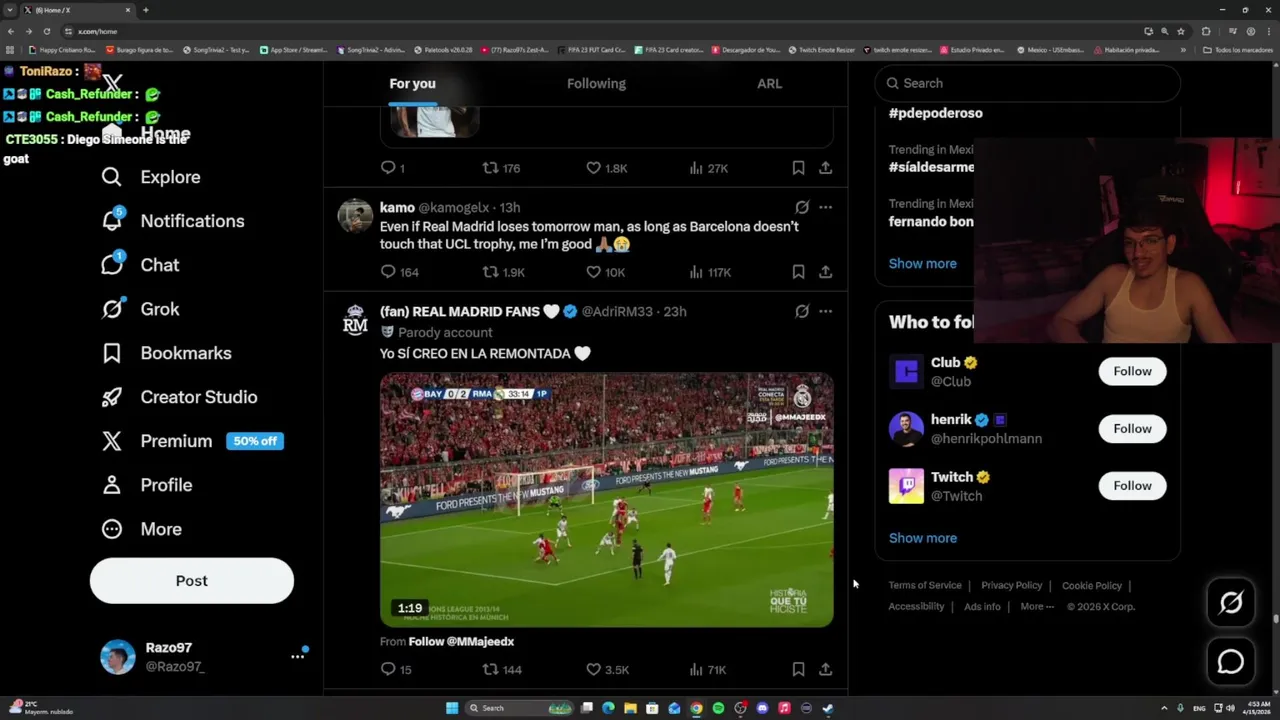This screenshot has width=1280, height=720.
Task: Open Privacy Policy link
Action: click(x=1011, y=586)
